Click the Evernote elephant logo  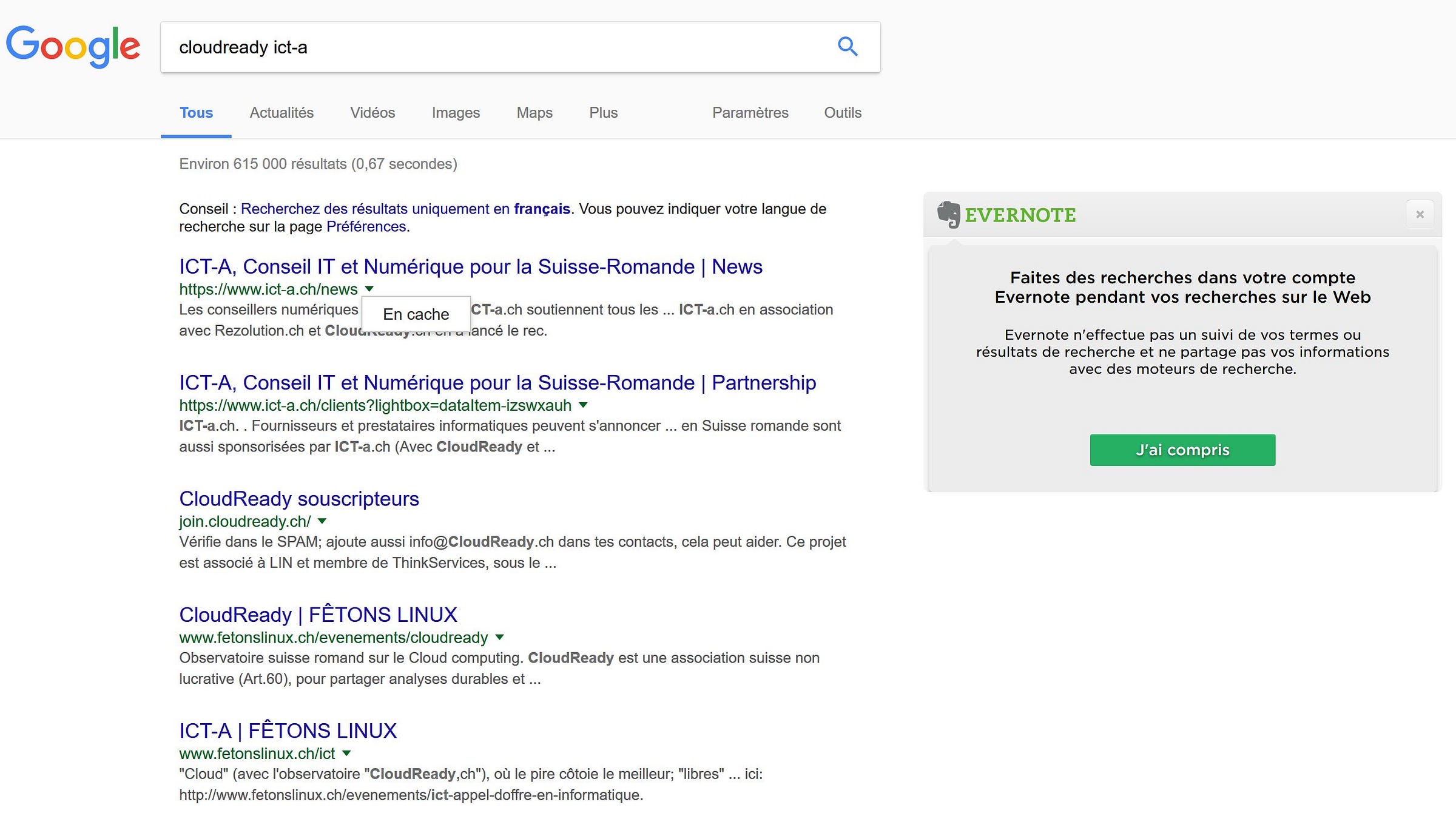coord(949,214)
